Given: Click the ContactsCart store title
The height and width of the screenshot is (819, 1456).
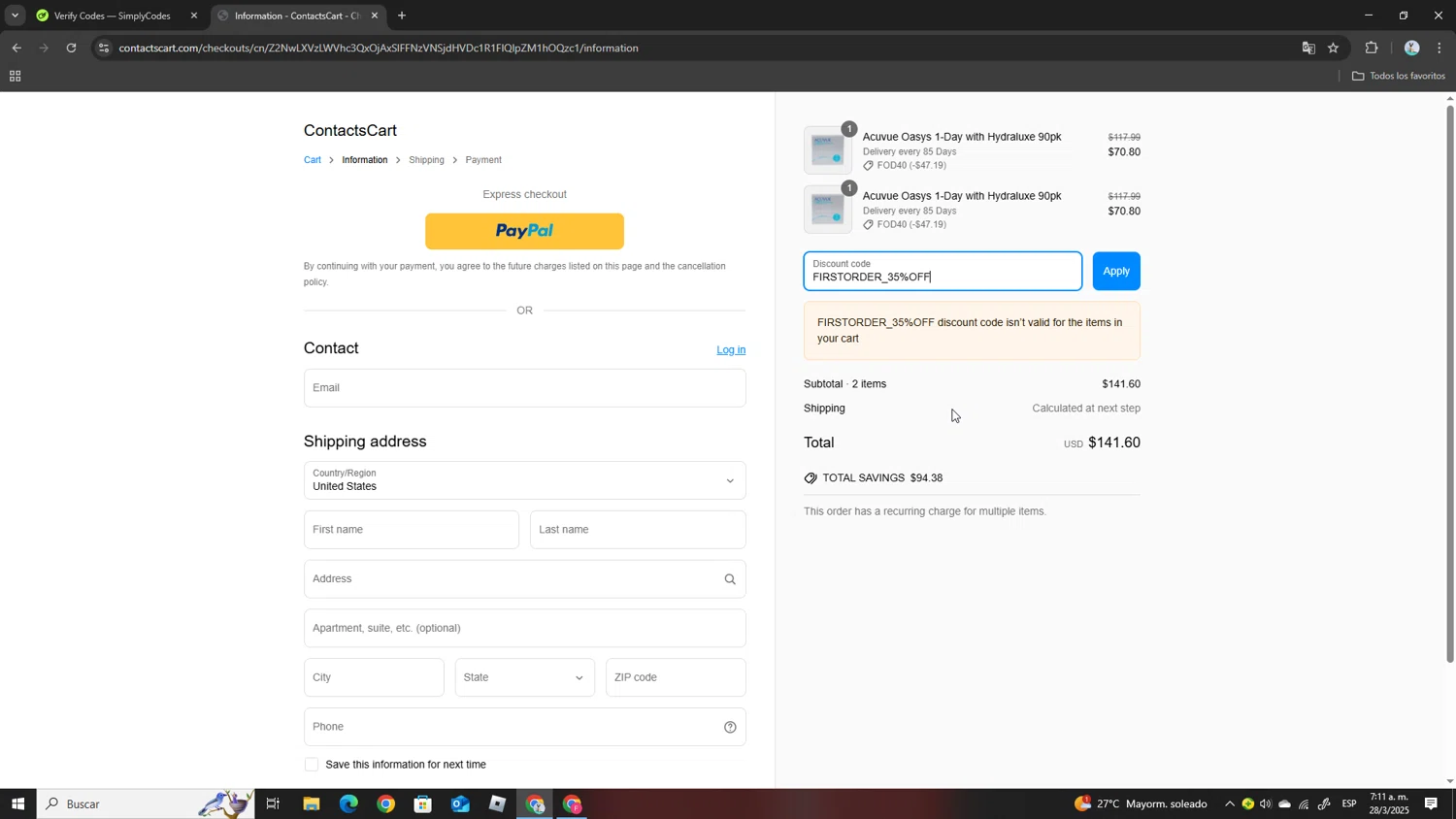Looking at the screenshot, I should click(350, 131).
